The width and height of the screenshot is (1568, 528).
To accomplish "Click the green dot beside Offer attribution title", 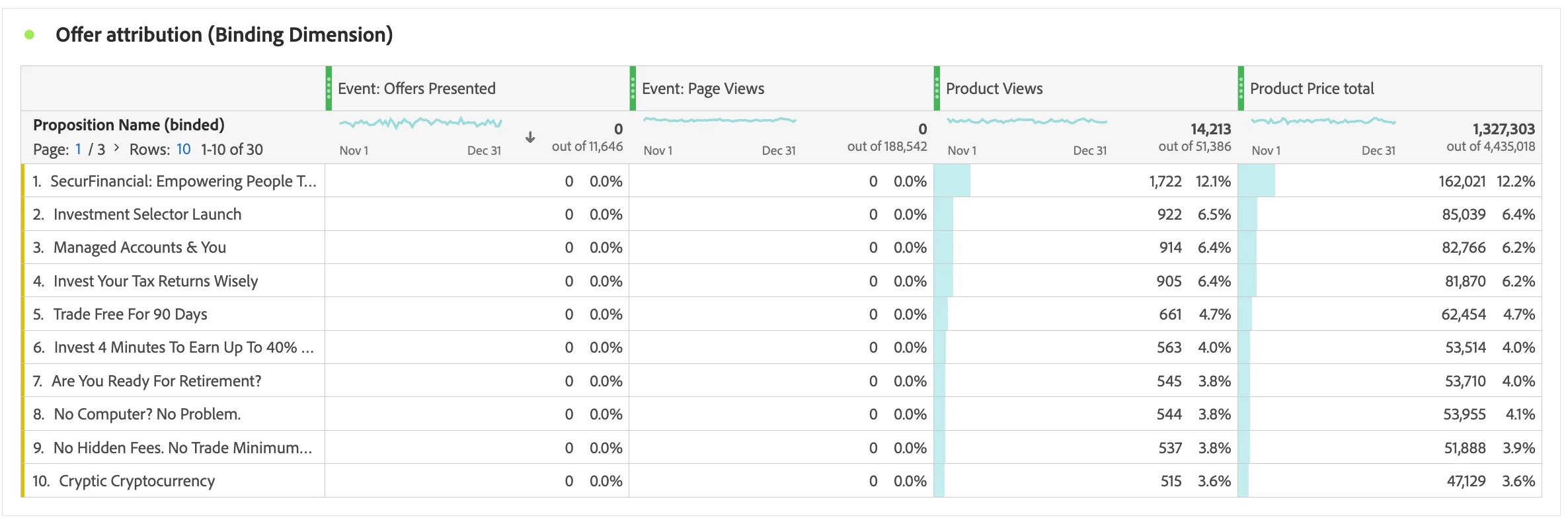I will click(x=29, y=34).
